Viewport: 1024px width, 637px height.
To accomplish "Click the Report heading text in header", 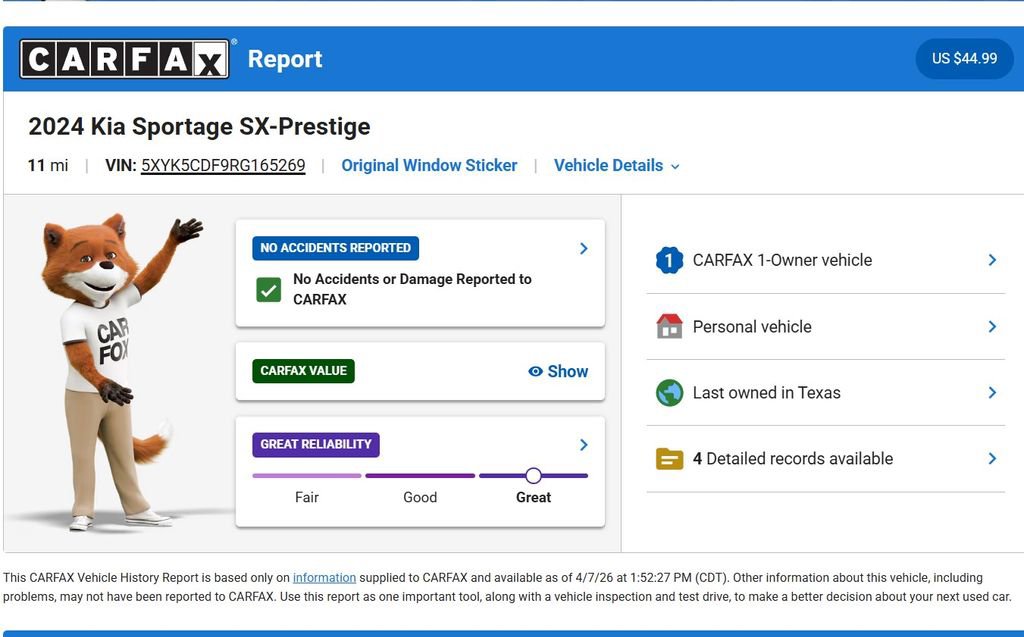I will click(x=285, y=59).
